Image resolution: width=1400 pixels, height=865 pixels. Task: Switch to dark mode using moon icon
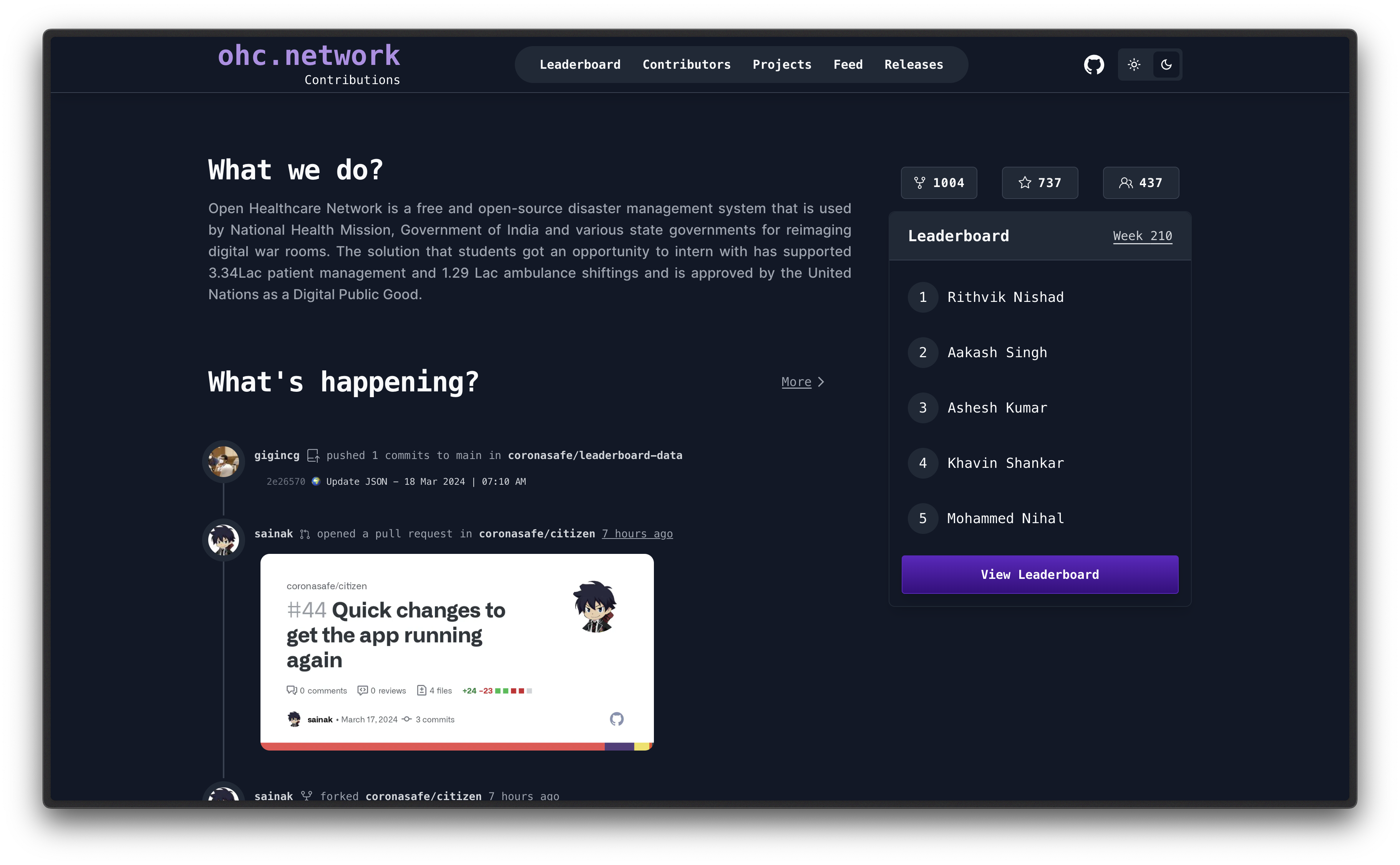[1166, 64]
